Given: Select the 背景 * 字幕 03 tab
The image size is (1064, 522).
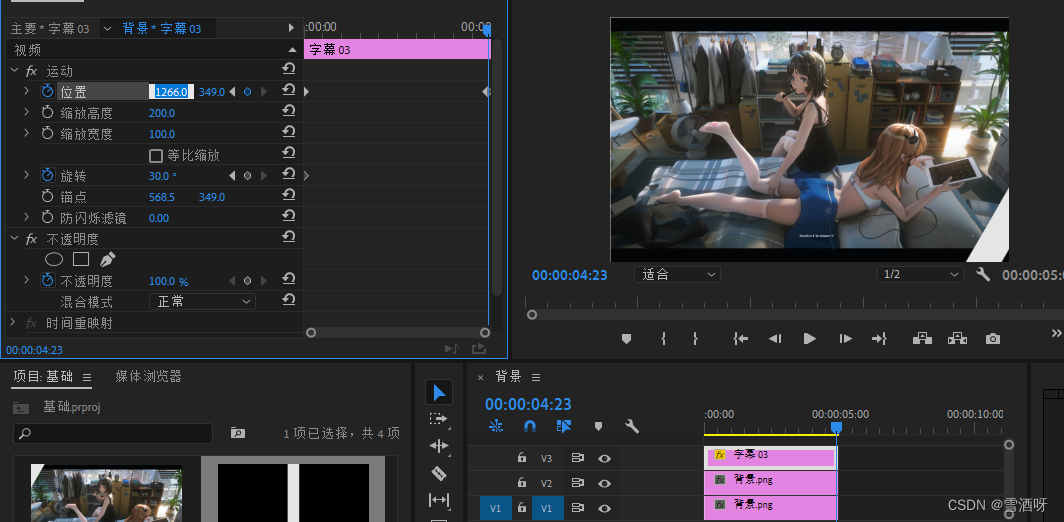Looking at the screenshot, I should [162, 29].
